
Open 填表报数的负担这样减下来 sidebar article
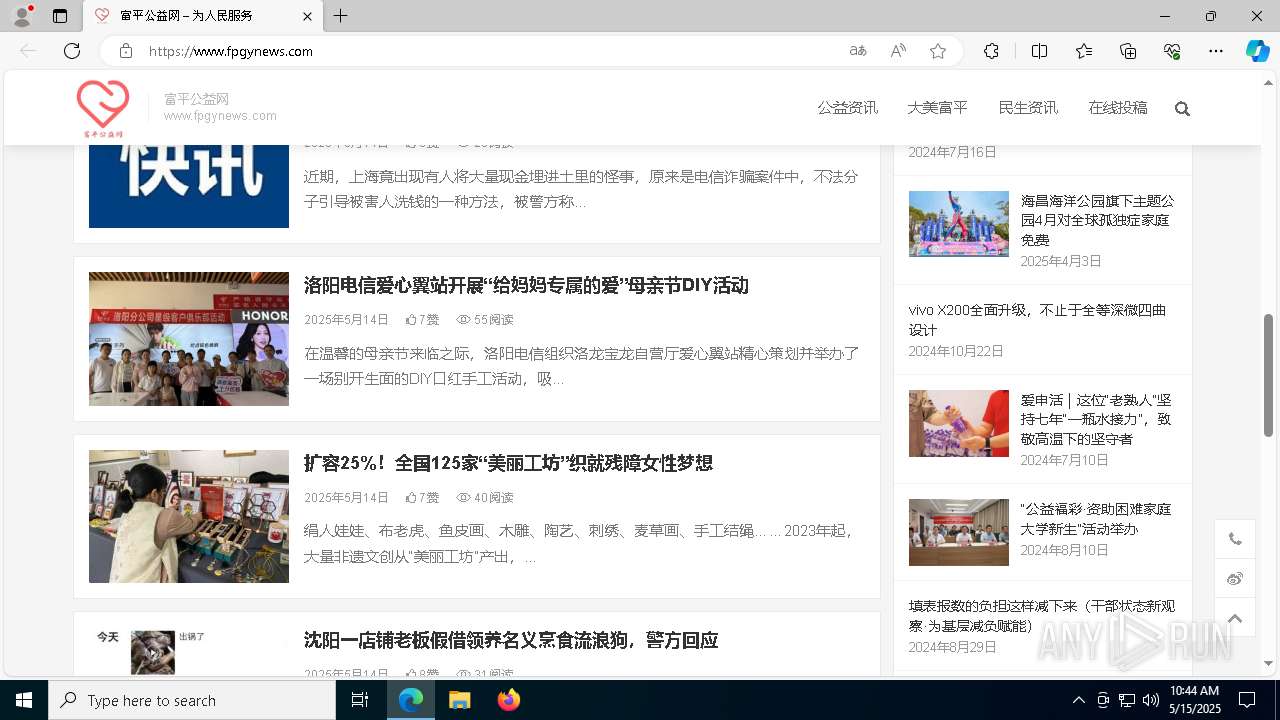tap(1041, 616)
